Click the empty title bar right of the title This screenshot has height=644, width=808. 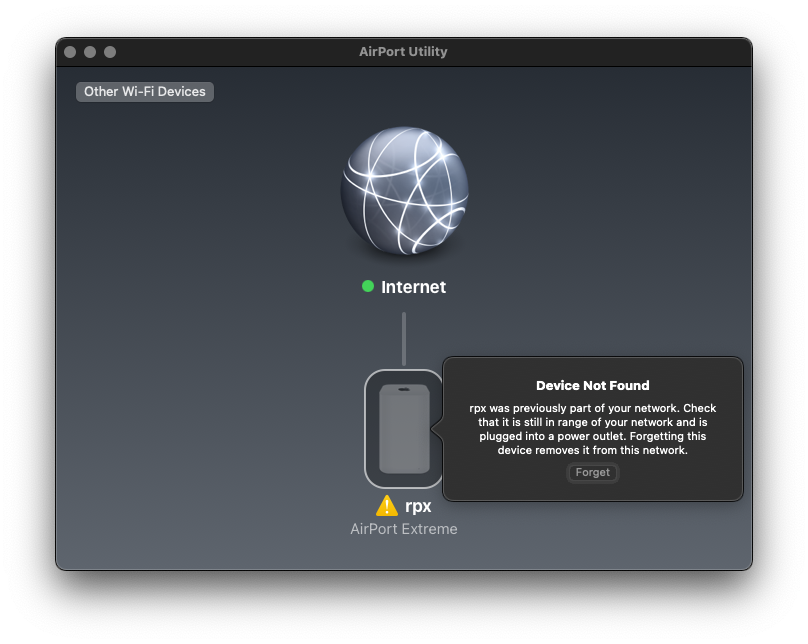point(600,52)
